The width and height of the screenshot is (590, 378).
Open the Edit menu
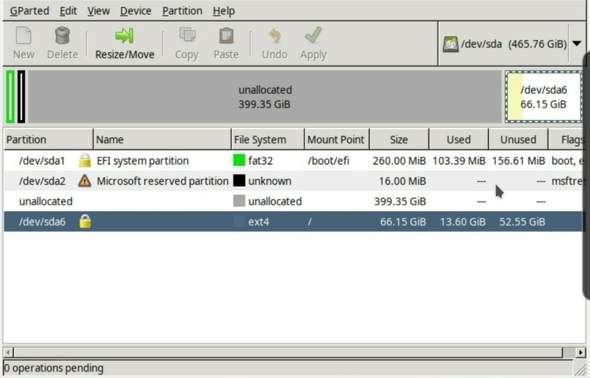(68, 11)
